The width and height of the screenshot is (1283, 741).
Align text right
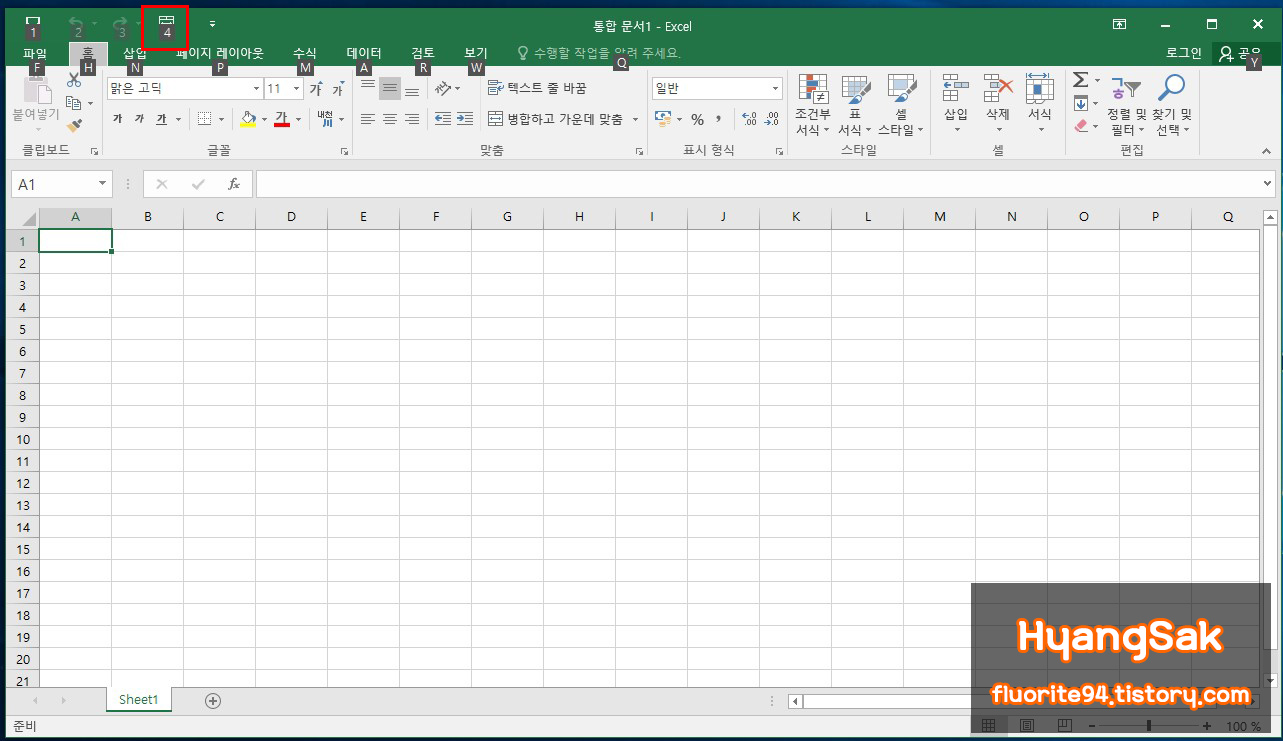click(x=412, y=119)
